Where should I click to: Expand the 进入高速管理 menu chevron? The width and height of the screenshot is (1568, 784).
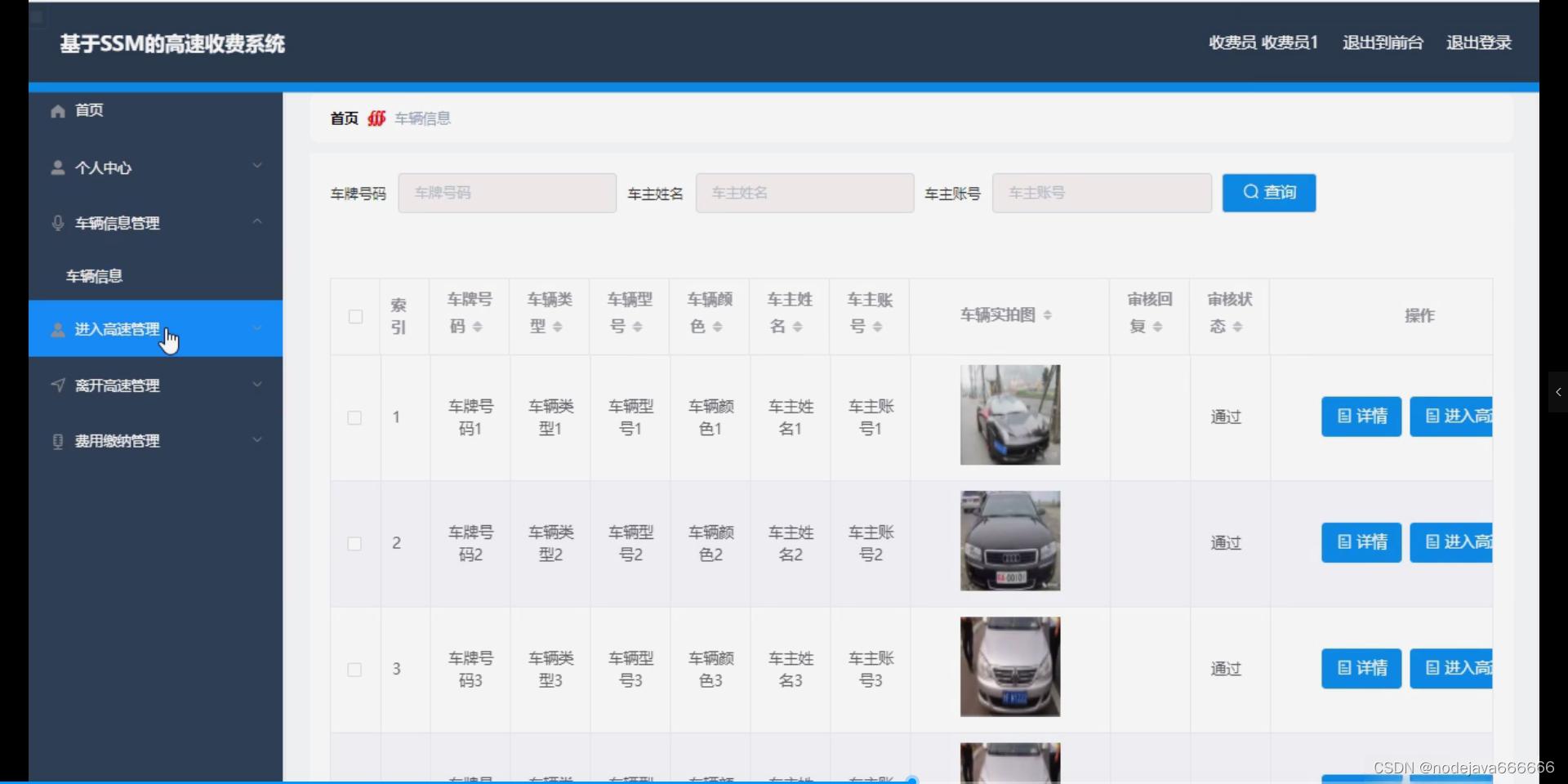(x=257, y=327)
